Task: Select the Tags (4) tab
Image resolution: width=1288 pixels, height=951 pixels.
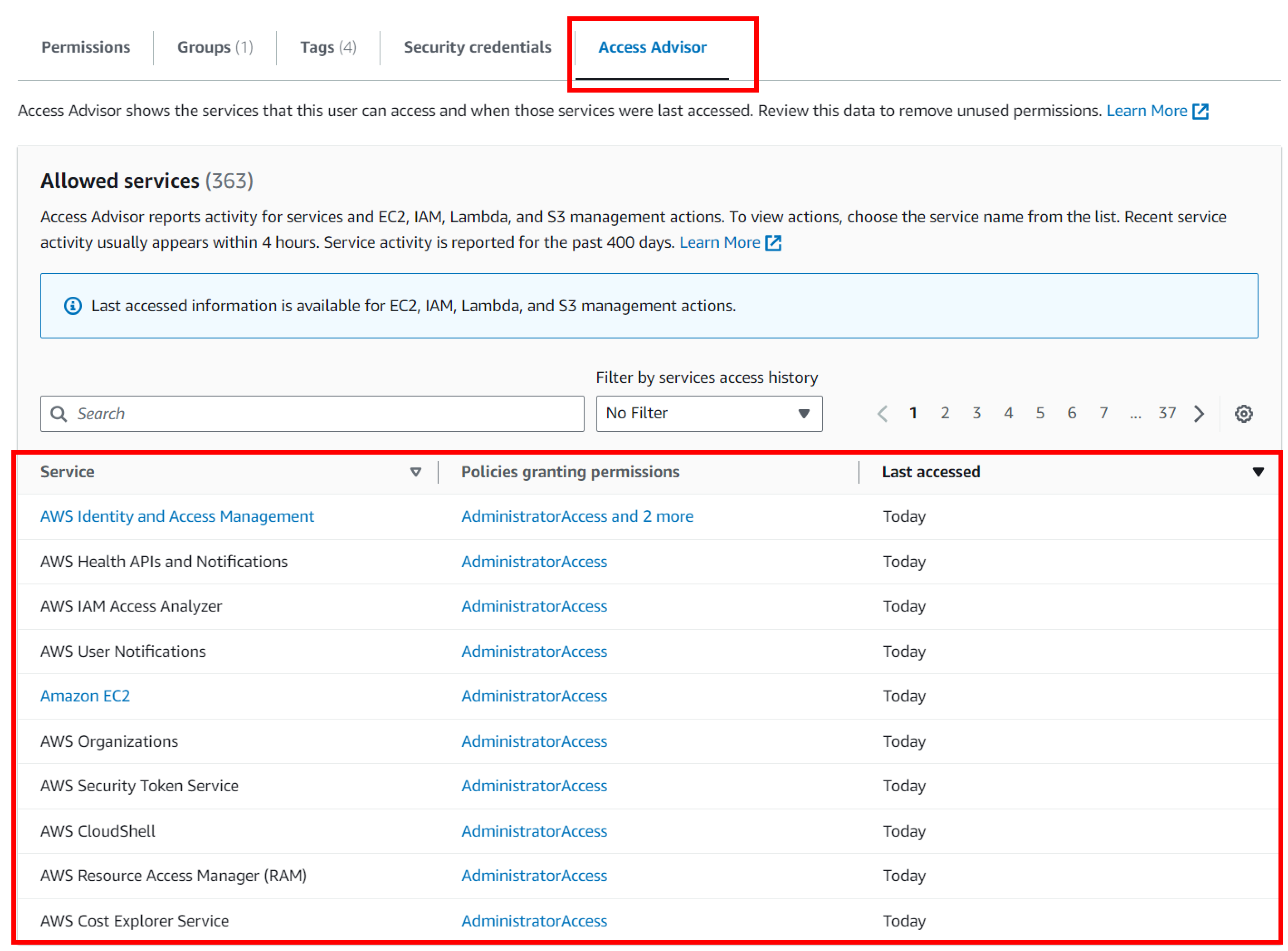Action: [x=328, y=47]
